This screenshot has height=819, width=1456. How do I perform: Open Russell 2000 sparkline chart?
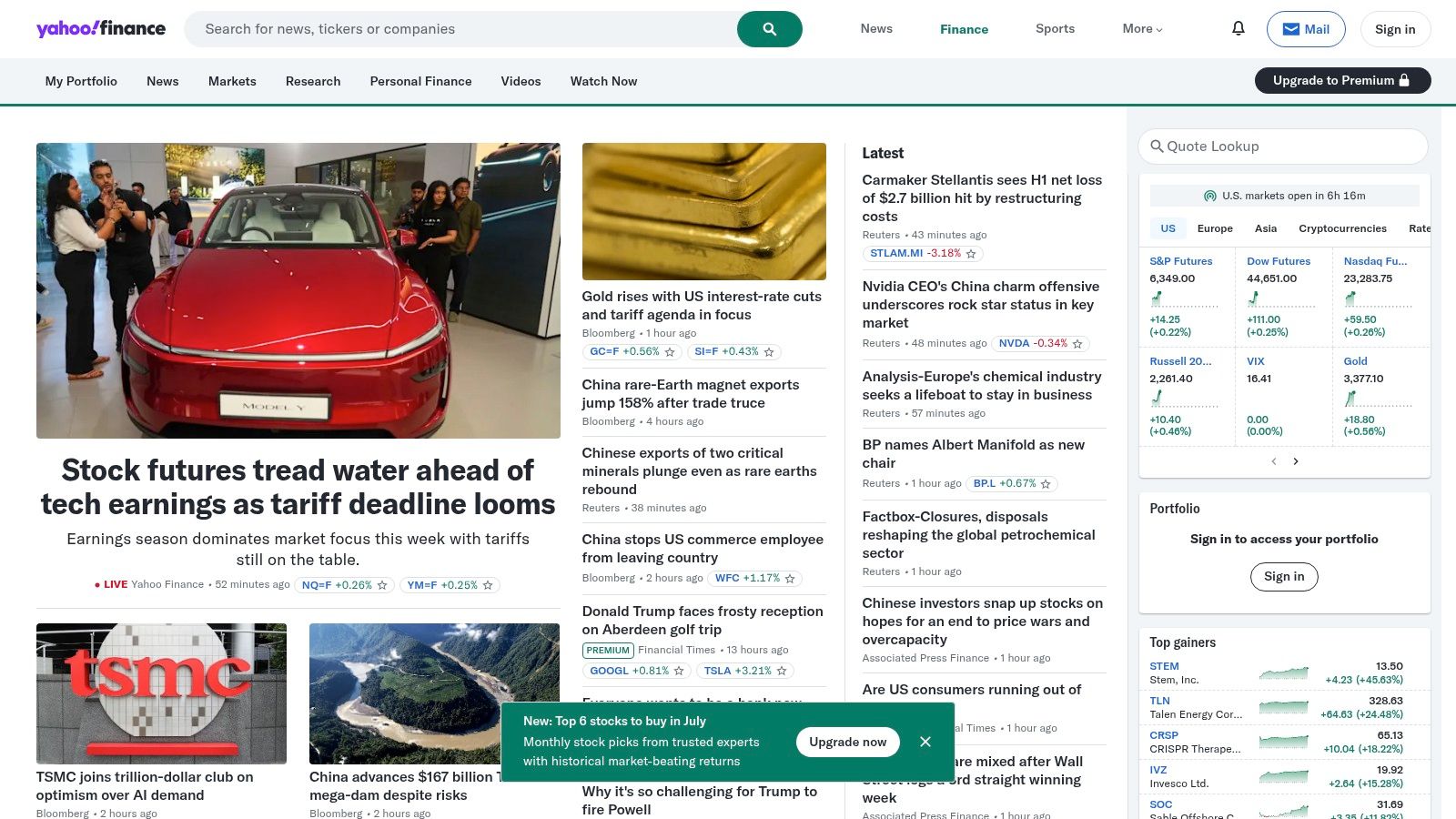[1183, 399]
